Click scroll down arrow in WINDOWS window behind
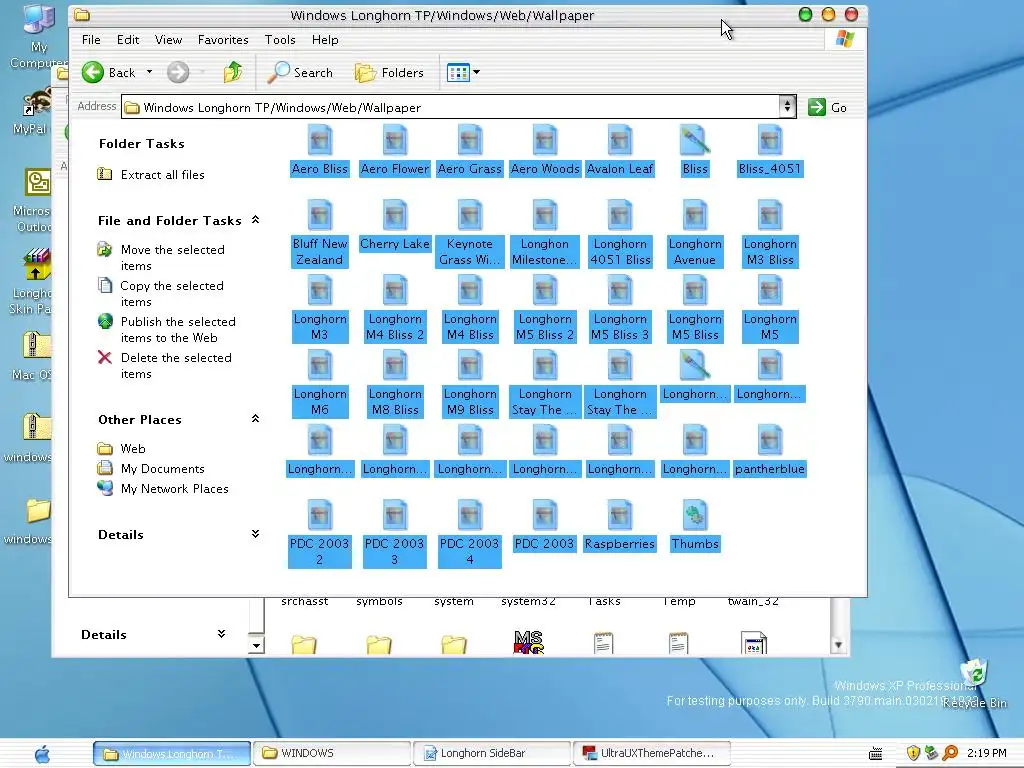Viewport: 1024px width, 768px height. pyautogui.click(x=838, y=645)
